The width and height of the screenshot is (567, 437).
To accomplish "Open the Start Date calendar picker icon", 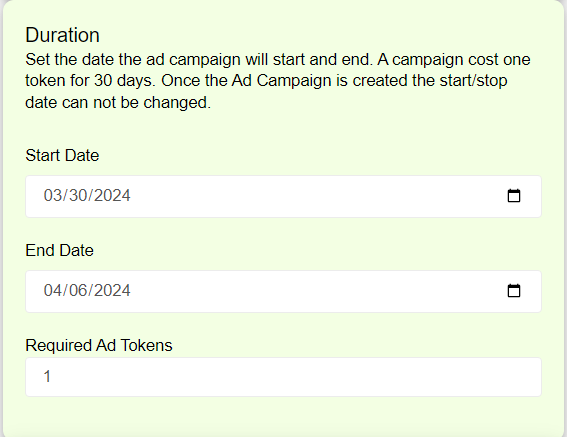I will [x=514, y=196].
